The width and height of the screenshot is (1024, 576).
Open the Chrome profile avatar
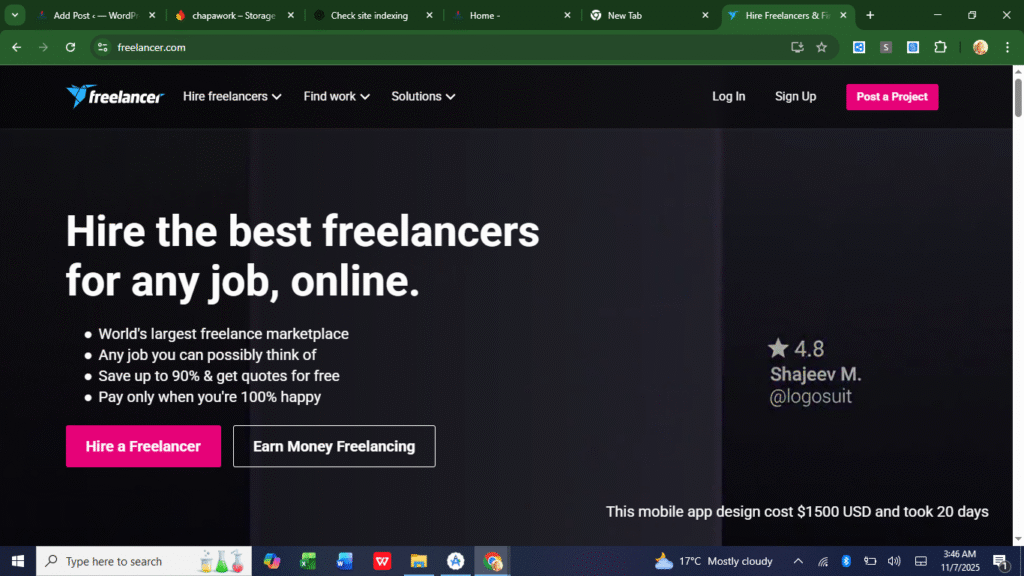coord(980,47)
